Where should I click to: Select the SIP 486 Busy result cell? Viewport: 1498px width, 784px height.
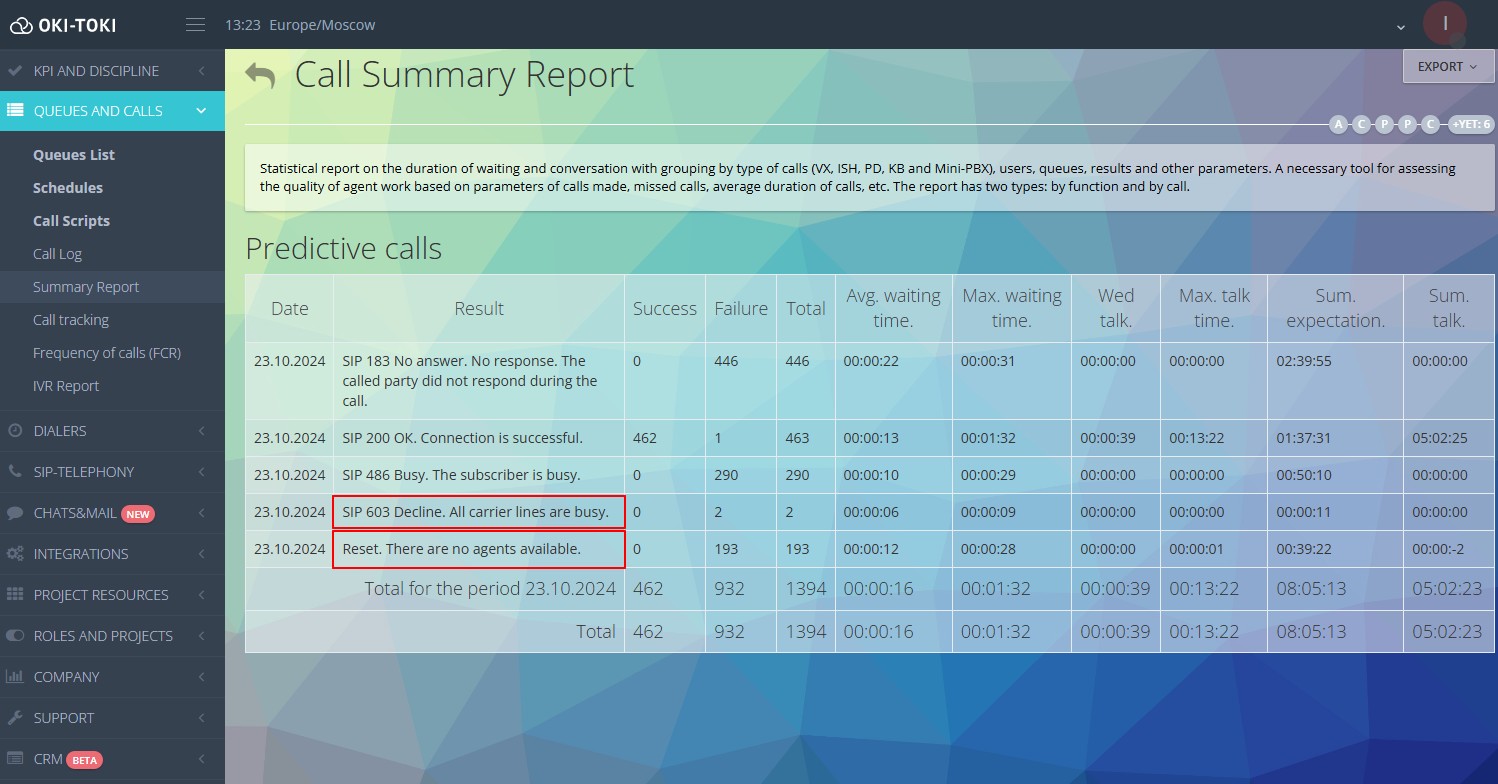coord(479,475)
